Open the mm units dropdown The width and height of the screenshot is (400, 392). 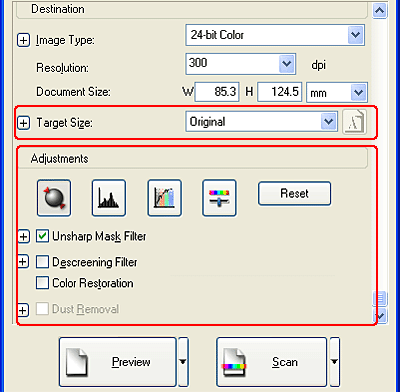(x=358, y=92)
